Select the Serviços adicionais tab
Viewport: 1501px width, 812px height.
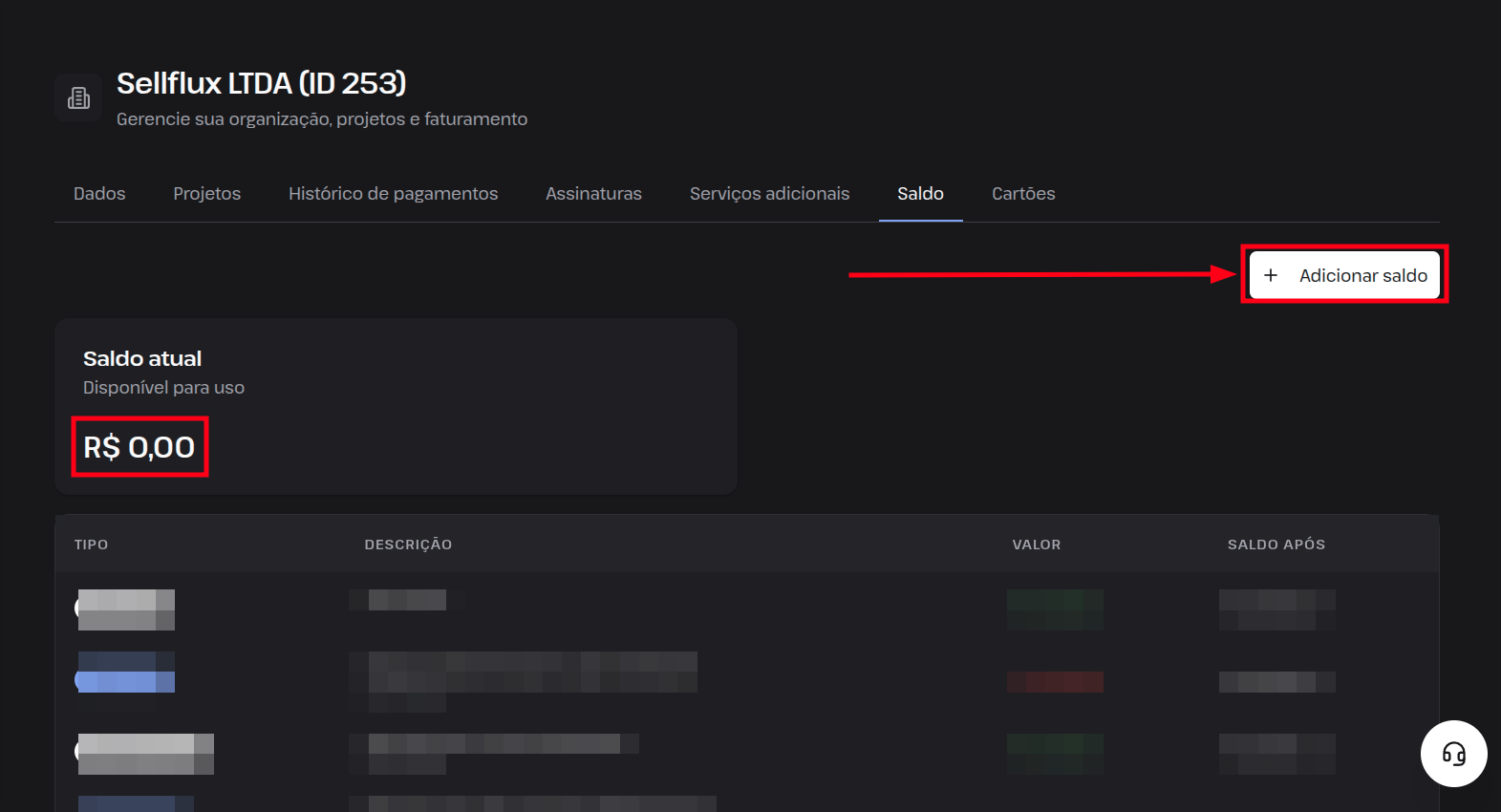(769, 193)
